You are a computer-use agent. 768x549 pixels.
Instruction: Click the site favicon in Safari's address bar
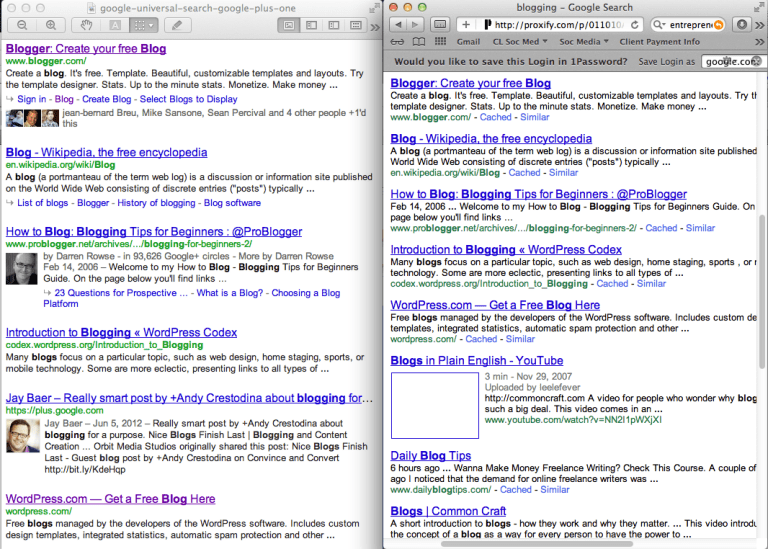pyautogui.click(x=487, y=24)
